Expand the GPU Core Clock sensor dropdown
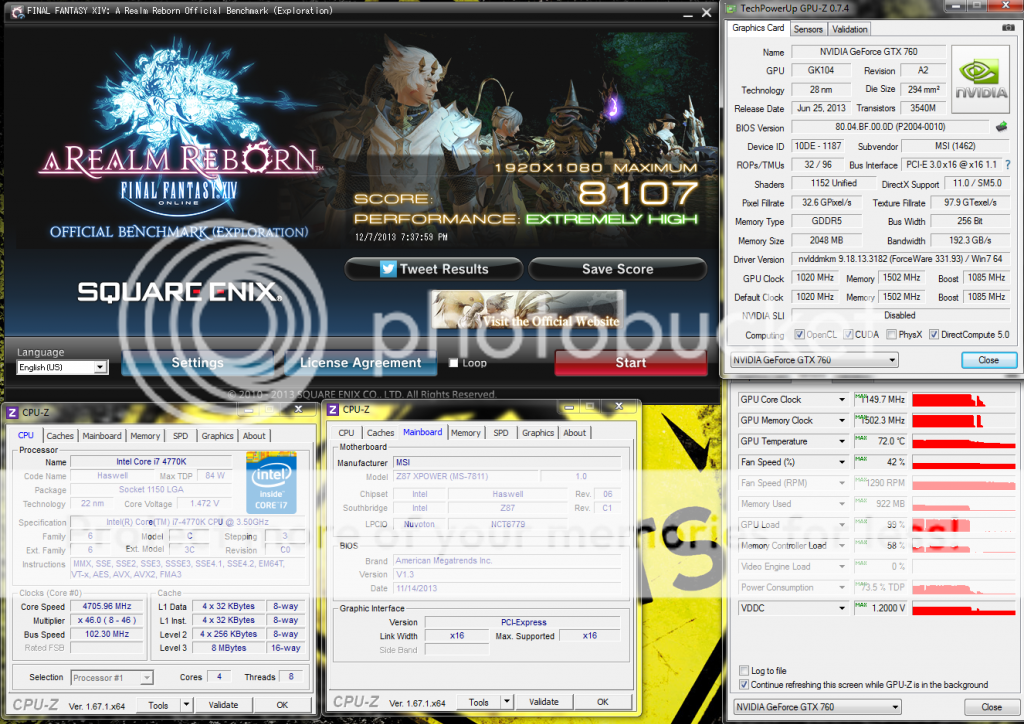Image resolution: width=1024 pixels, height=724 pixels. click(842, 400)
